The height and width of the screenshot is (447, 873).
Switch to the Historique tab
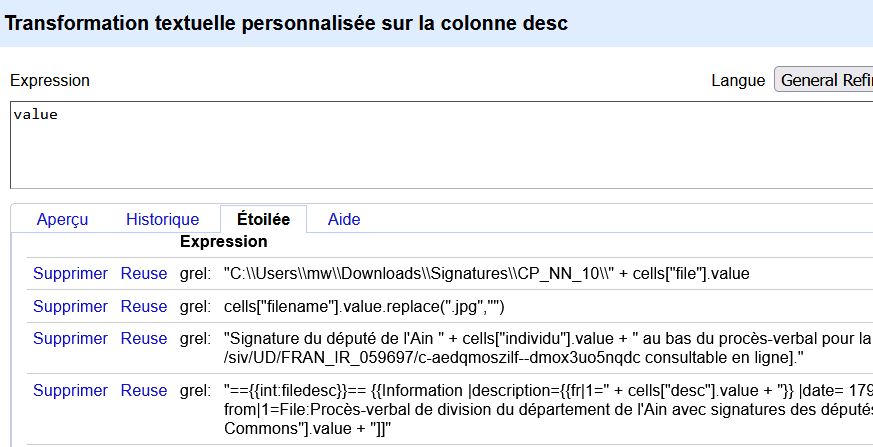point(163,219)
